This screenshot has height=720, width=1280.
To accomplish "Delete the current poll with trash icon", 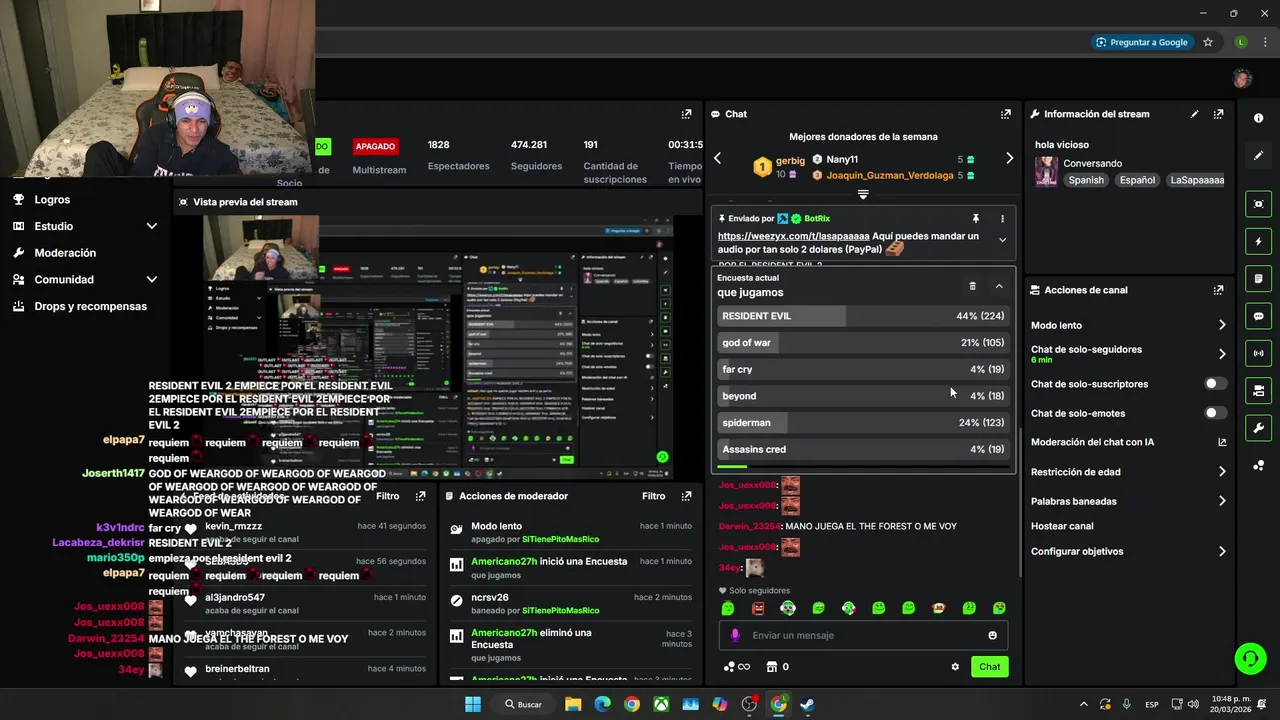I will [x=972, y=286].
